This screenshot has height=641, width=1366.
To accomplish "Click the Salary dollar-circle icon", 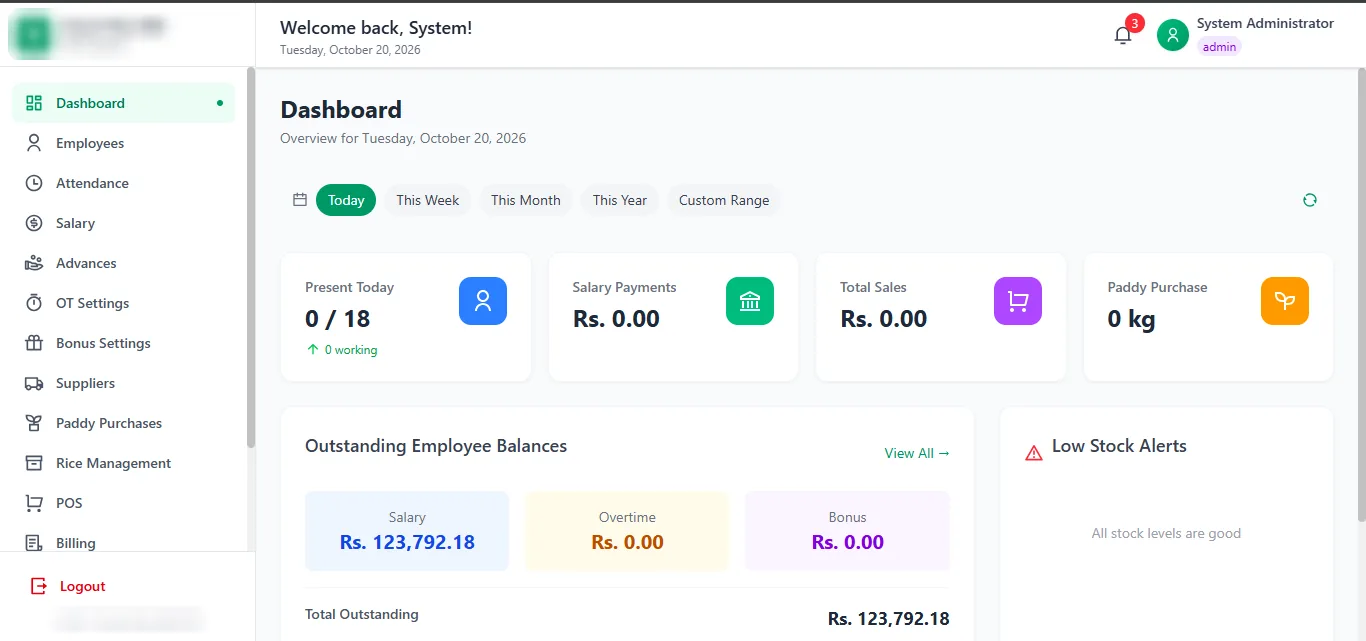I will pos(34,223).
